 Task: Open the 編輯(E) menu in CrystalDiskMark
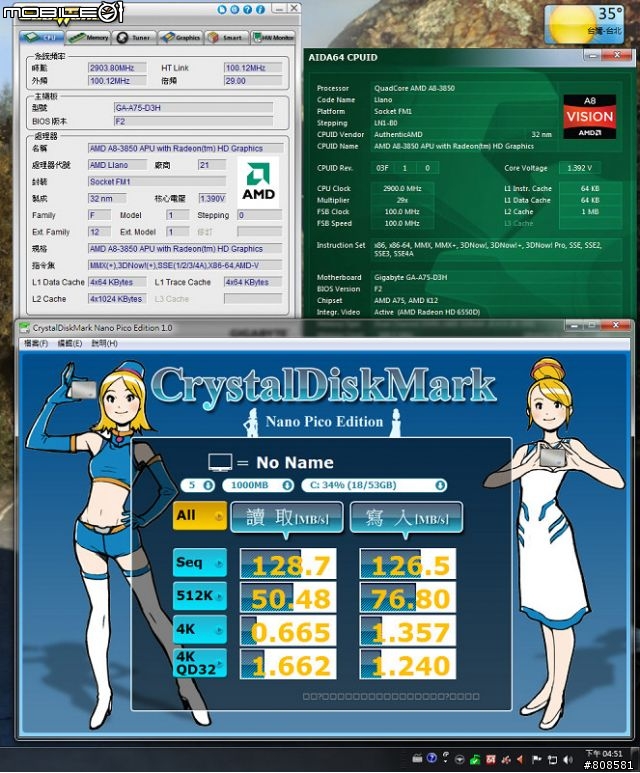(x=70, y=343)
